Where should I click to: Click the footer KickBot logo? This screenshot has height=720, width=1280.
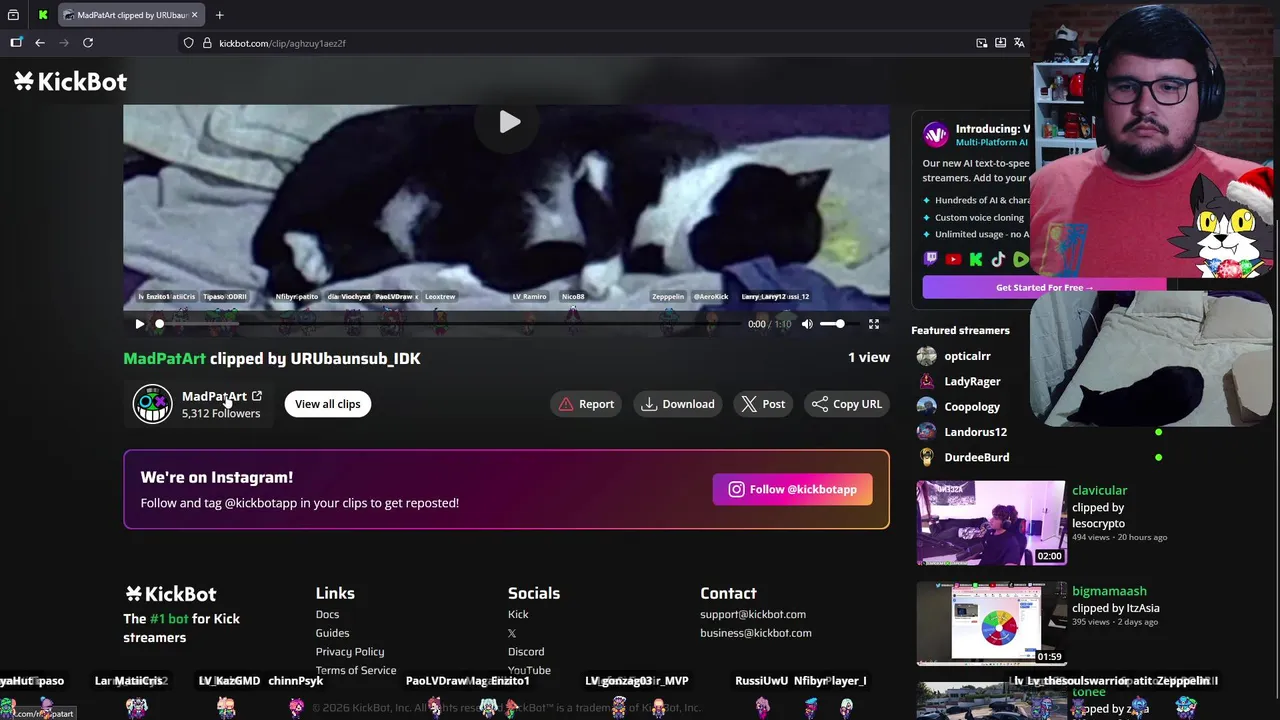170,594
